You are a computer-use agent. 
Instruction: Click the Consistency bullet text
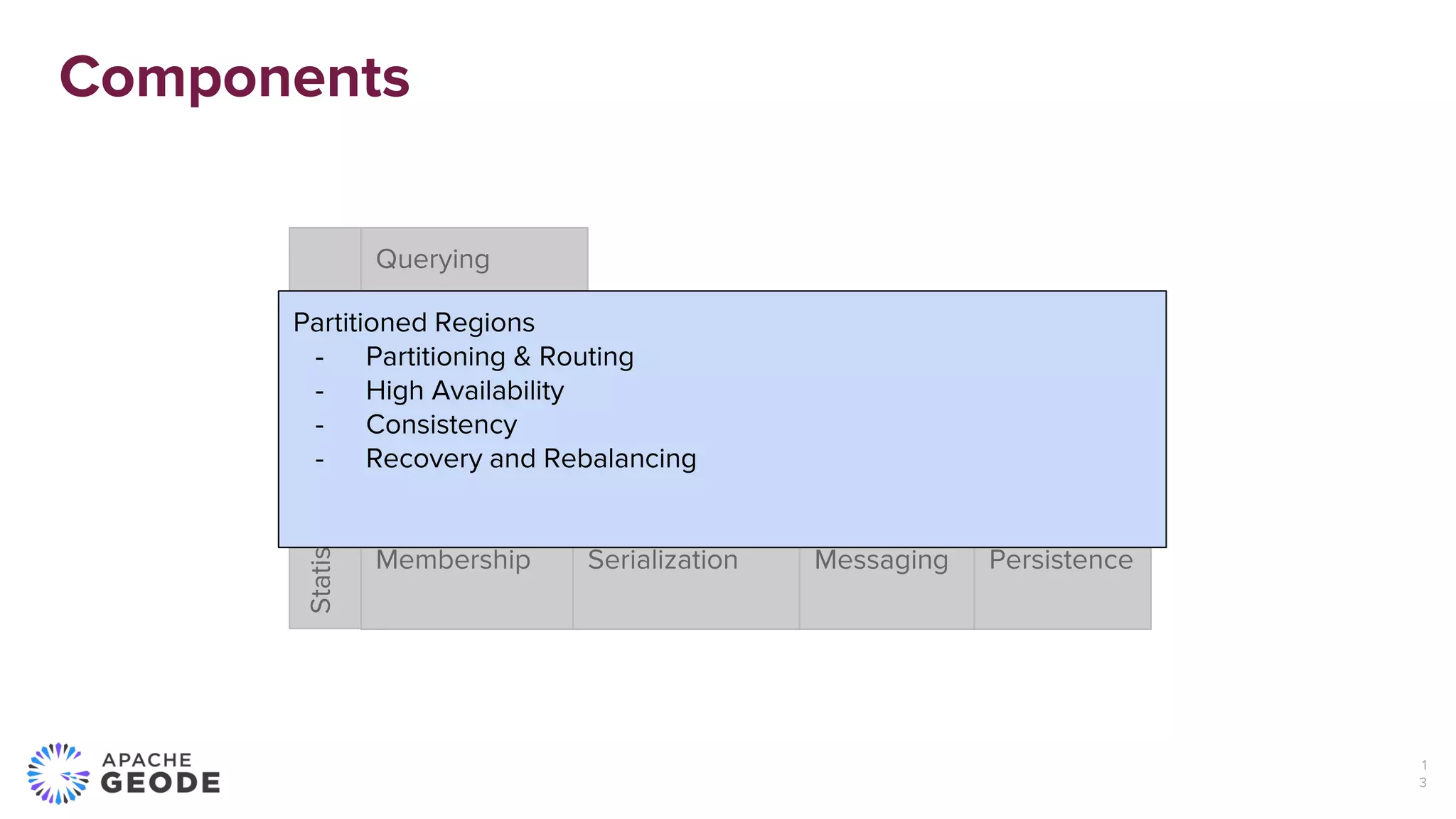441,424
